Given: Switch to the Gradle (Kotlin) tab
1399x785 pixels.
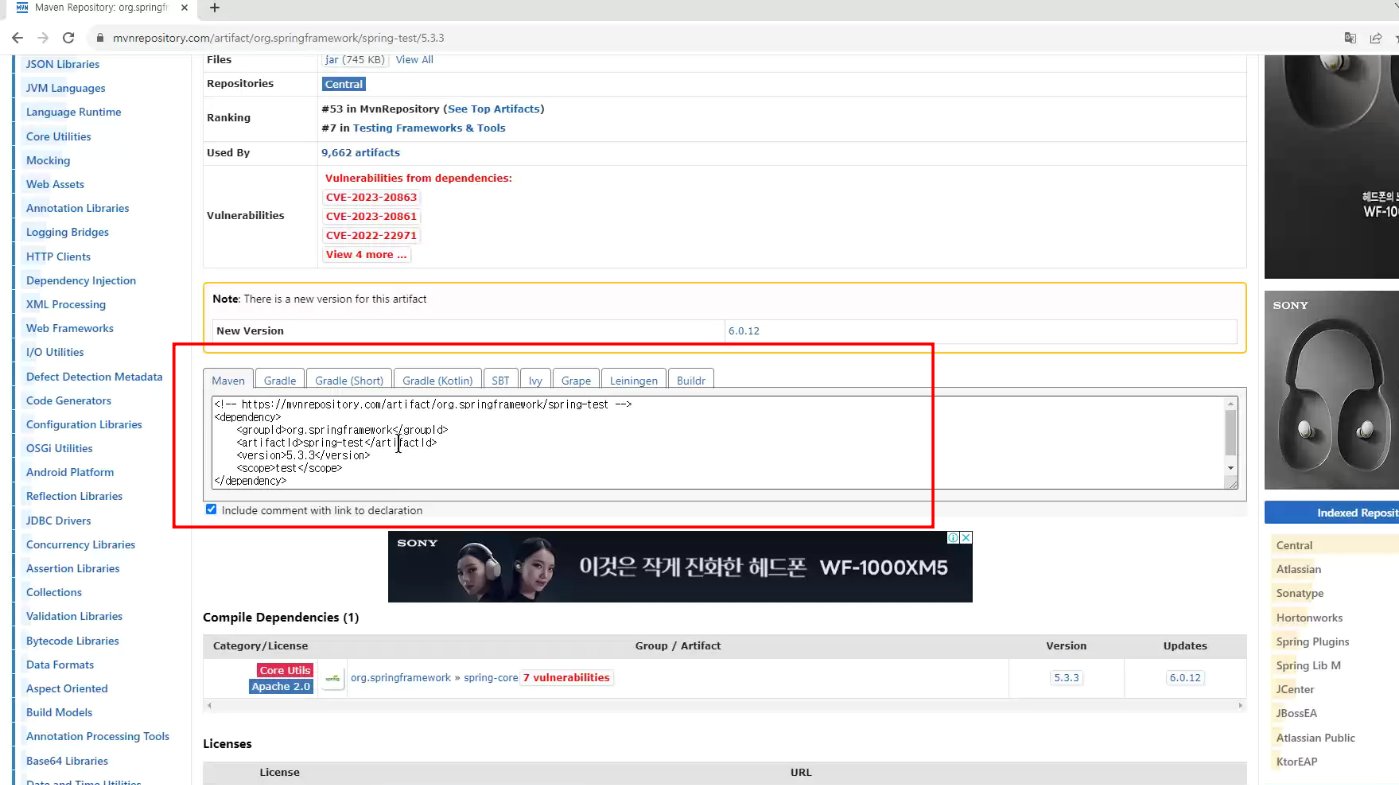Looking at the screenshot, I should pos(438,380).
